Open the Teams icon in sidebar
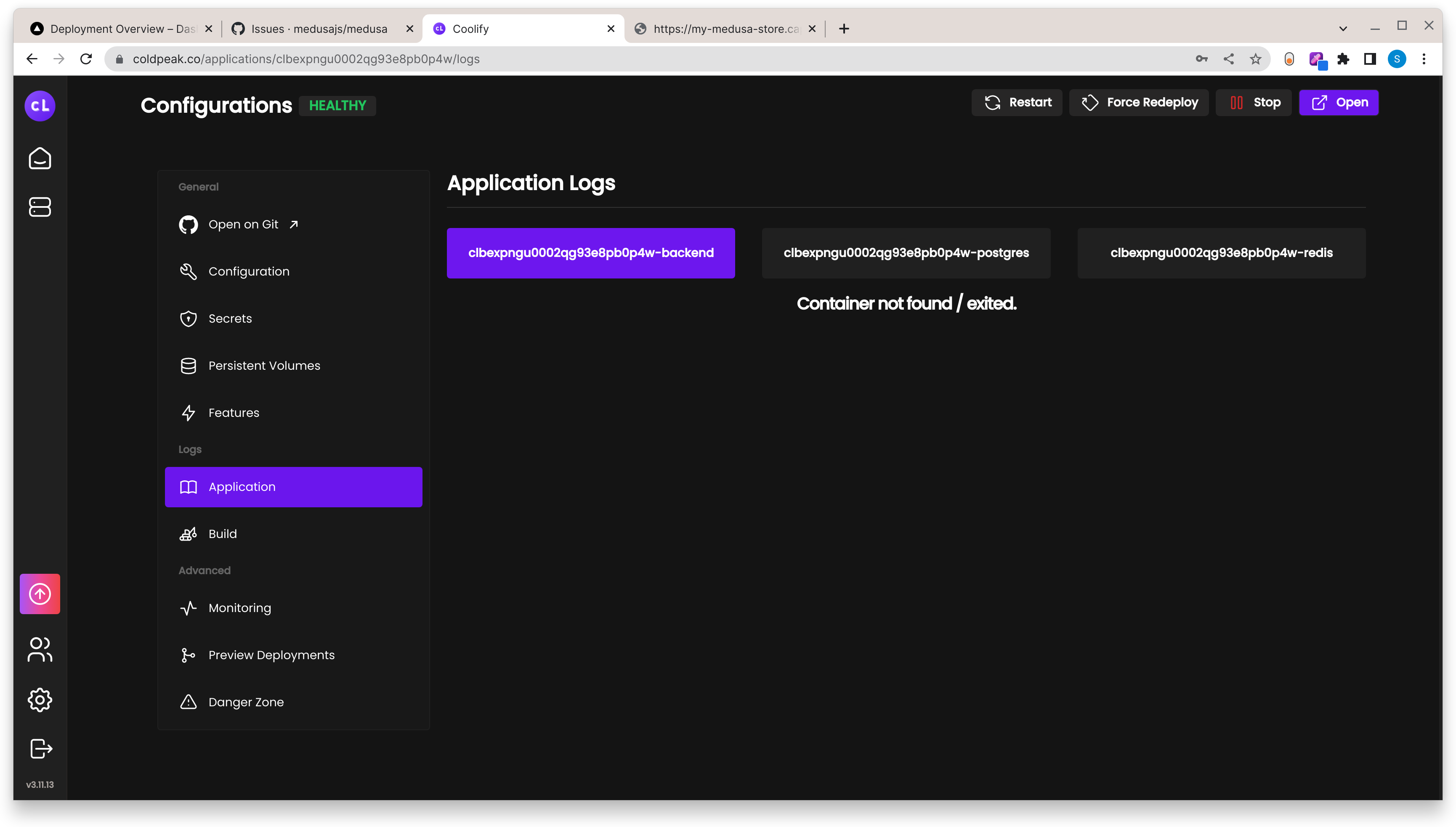The width and height of the screenshot is (1456, 827). [x=39, y=650]
